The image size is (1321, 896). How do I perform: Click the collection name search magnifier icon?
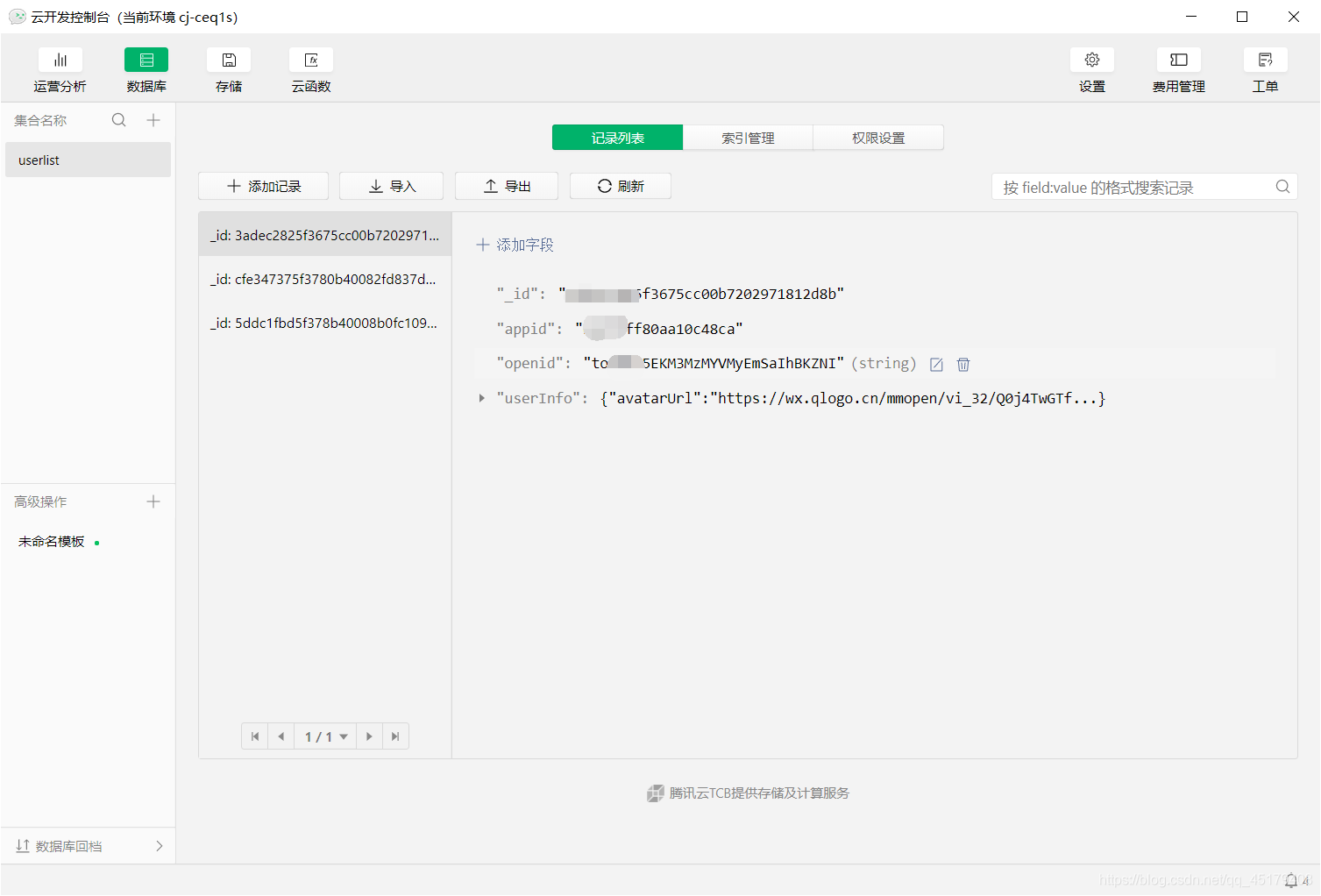click(x=119, y=120)
